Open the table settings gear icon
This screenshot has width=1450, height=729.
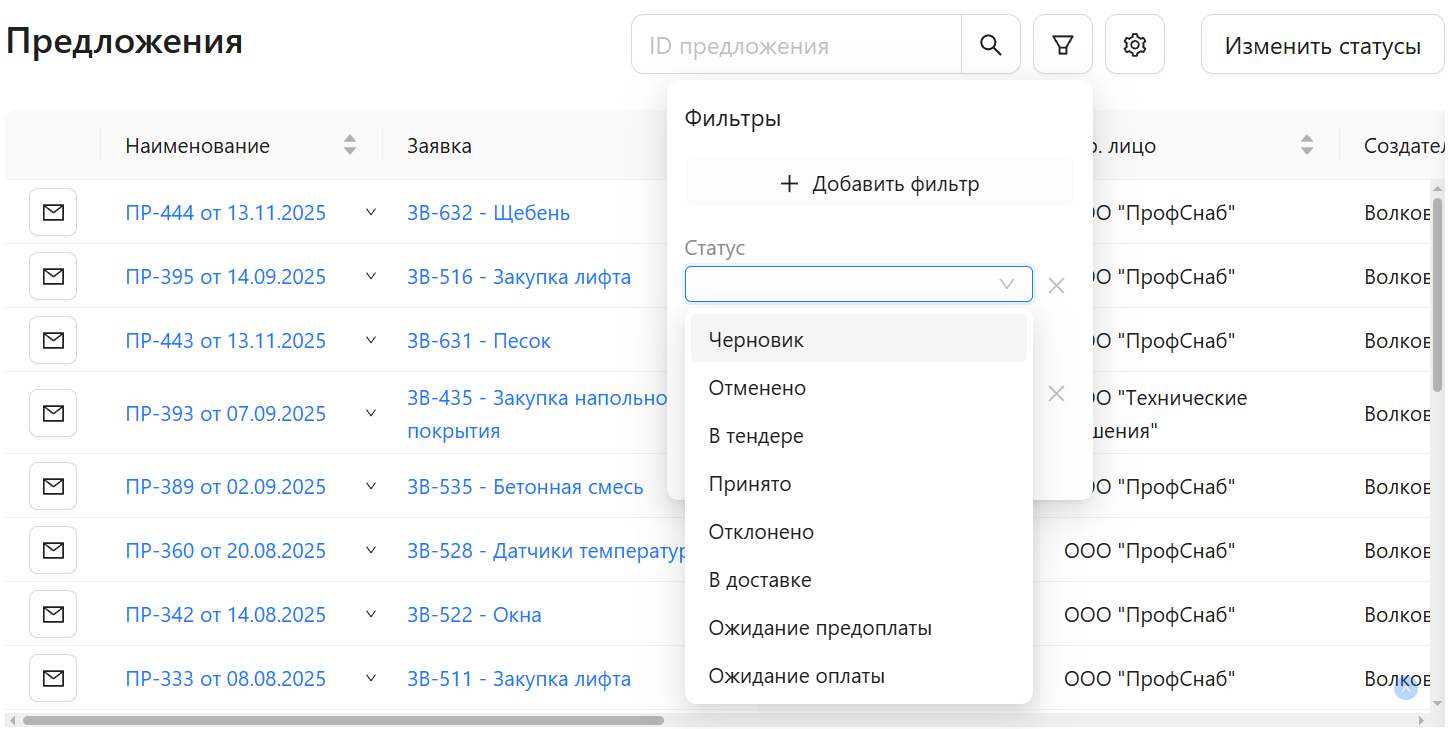pyautogui.click(x=1134, y=44)
